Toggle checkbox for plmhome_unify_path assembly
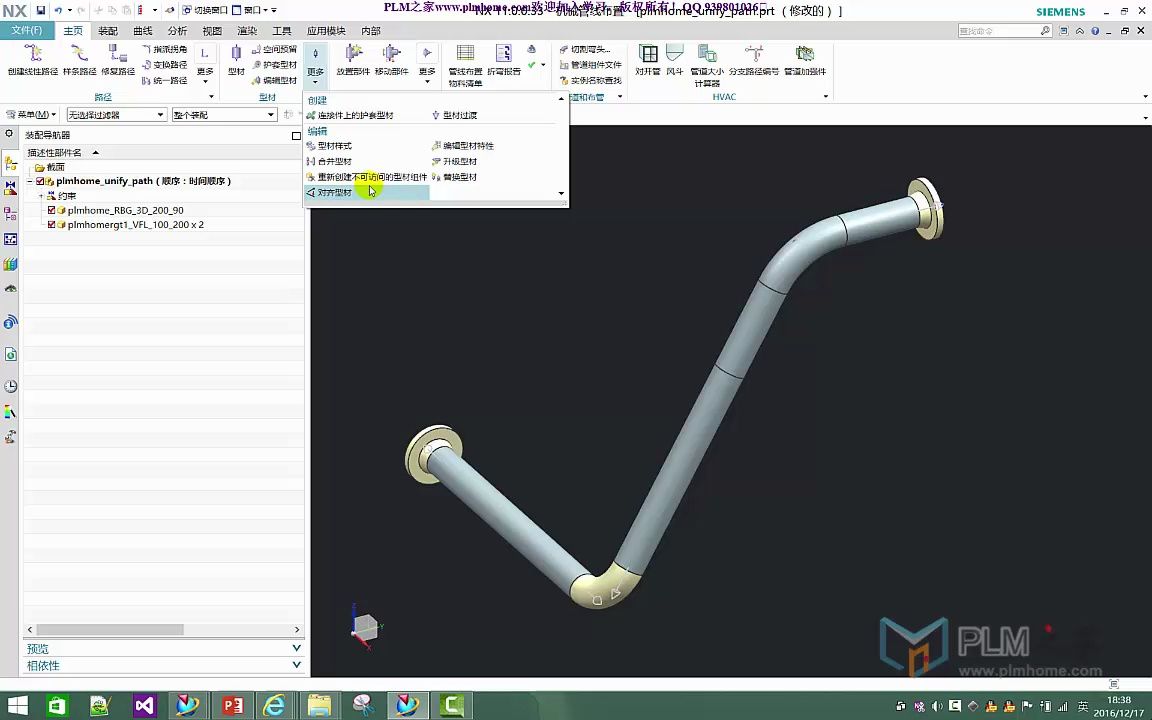This screenshot has width=1152, height=720. [40, 181]
